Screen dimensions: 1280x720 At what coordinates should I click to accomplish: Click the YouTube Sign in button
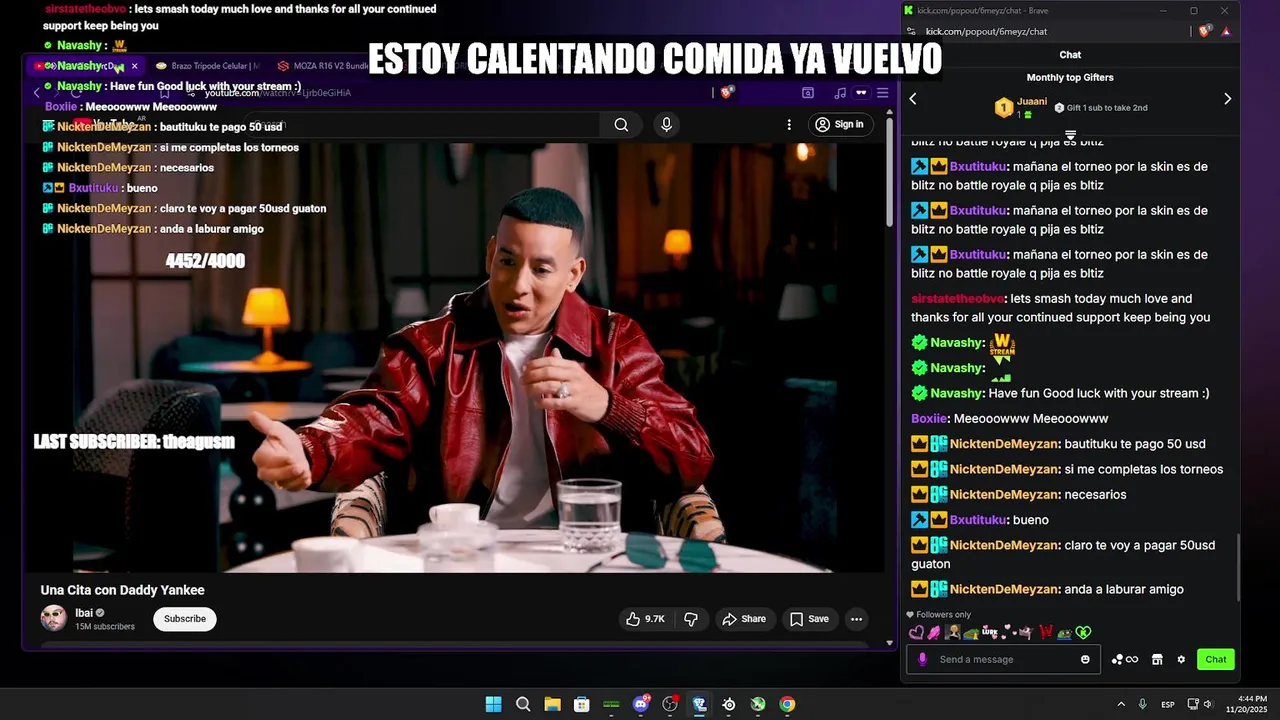(x=839, y=124)
